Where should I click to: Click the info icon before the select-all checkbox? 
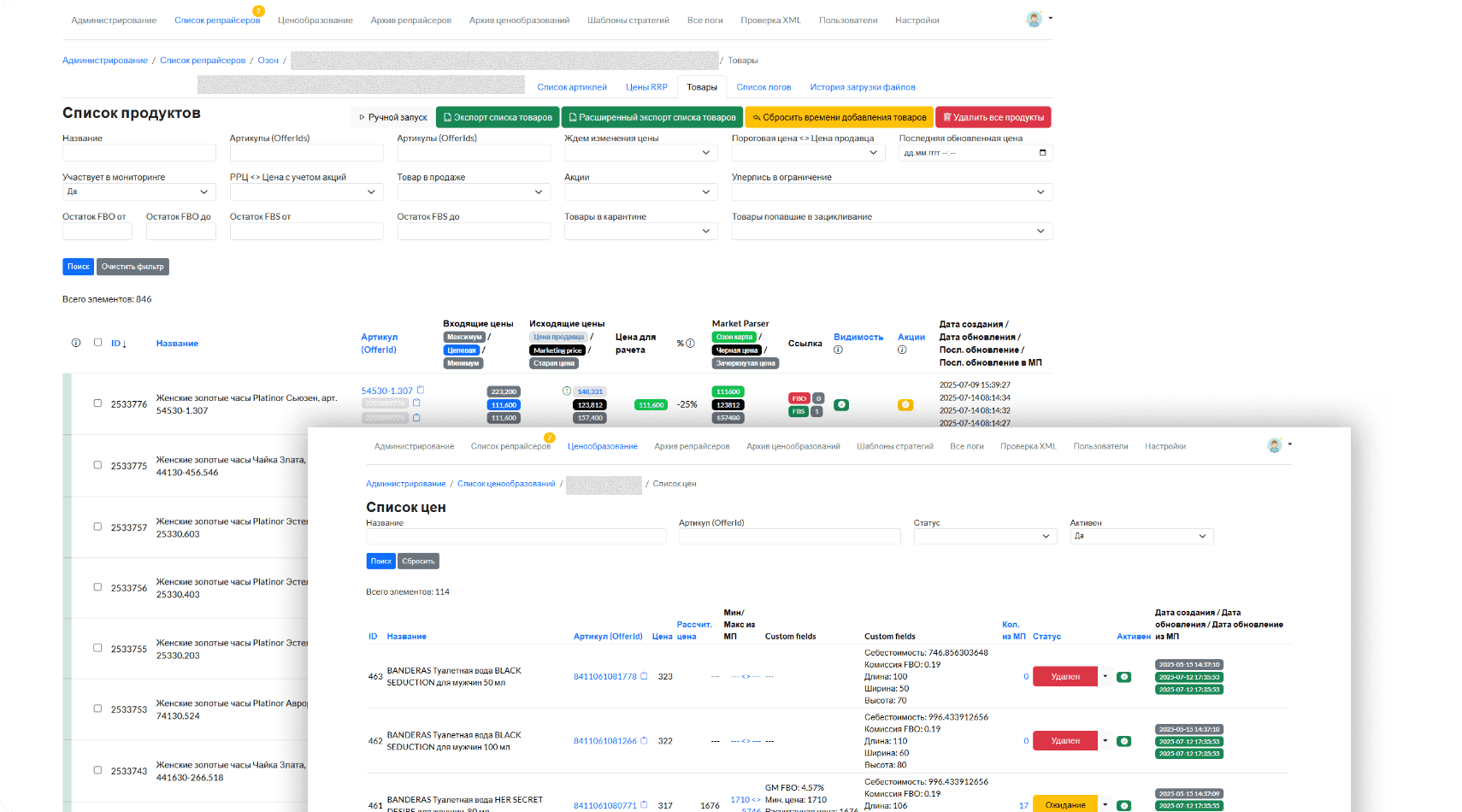[76, 343]
